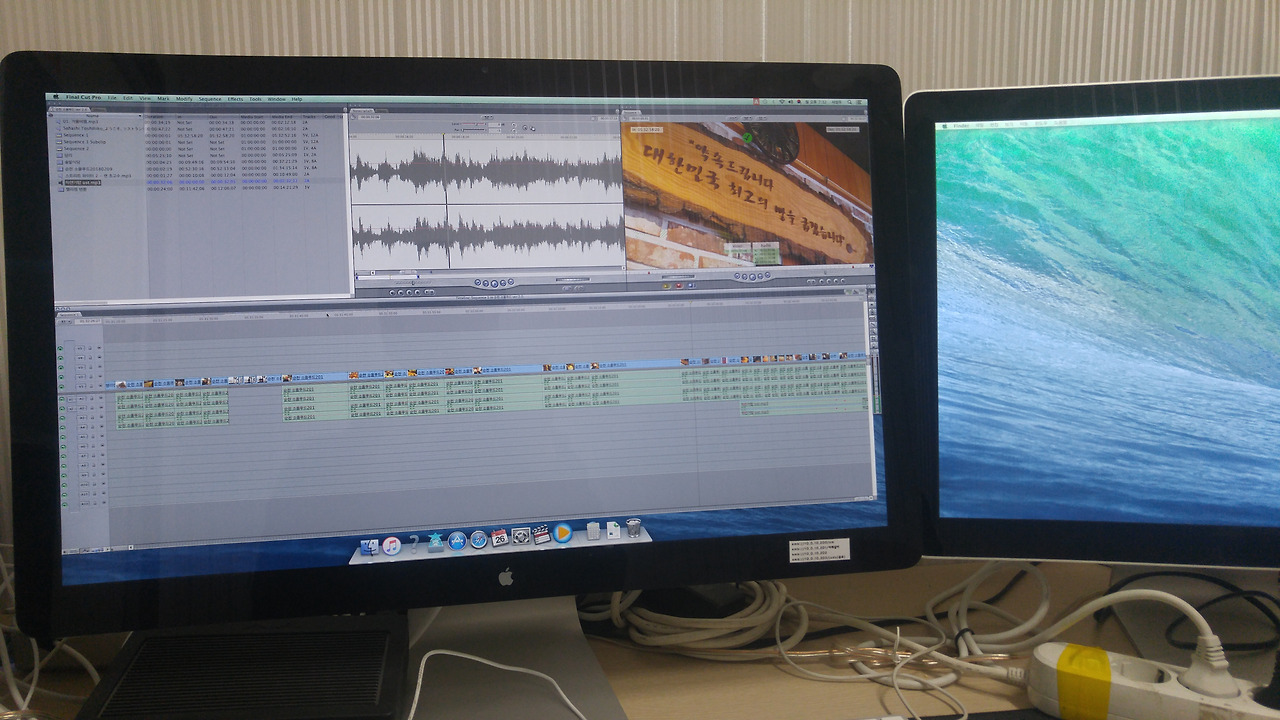The image size is (1280, 720).
Task: Open the Tools menu
Action: tap(255, 99)
